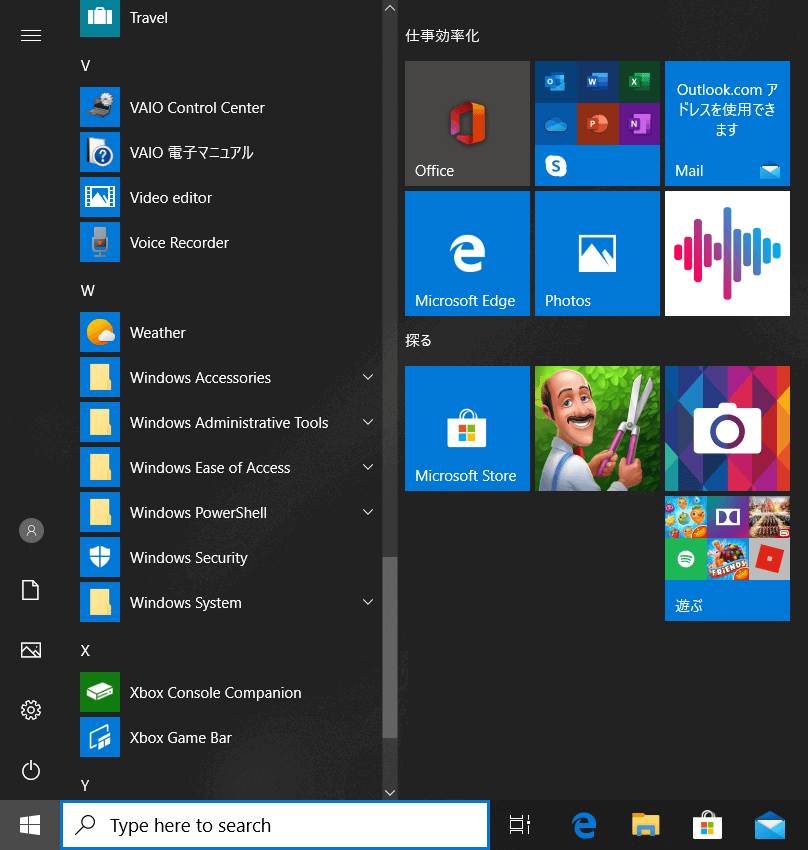
Task: Open Spotify in the 遊ぶ tile folder
Action: 686,559
